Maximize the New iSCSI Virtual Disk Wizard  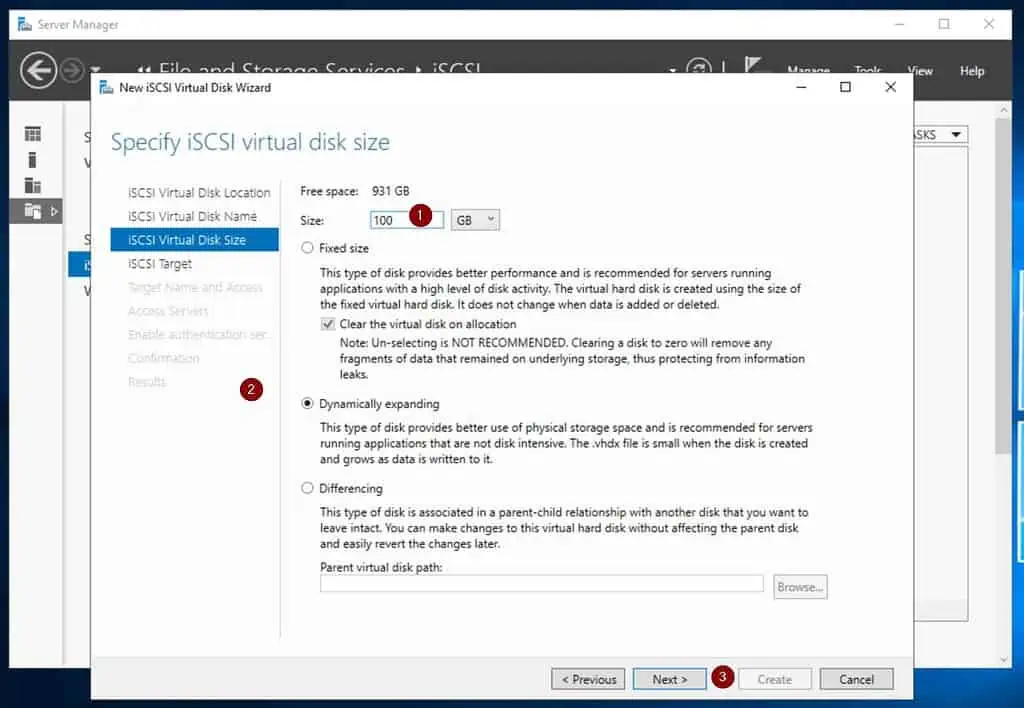tap(845, 87)
